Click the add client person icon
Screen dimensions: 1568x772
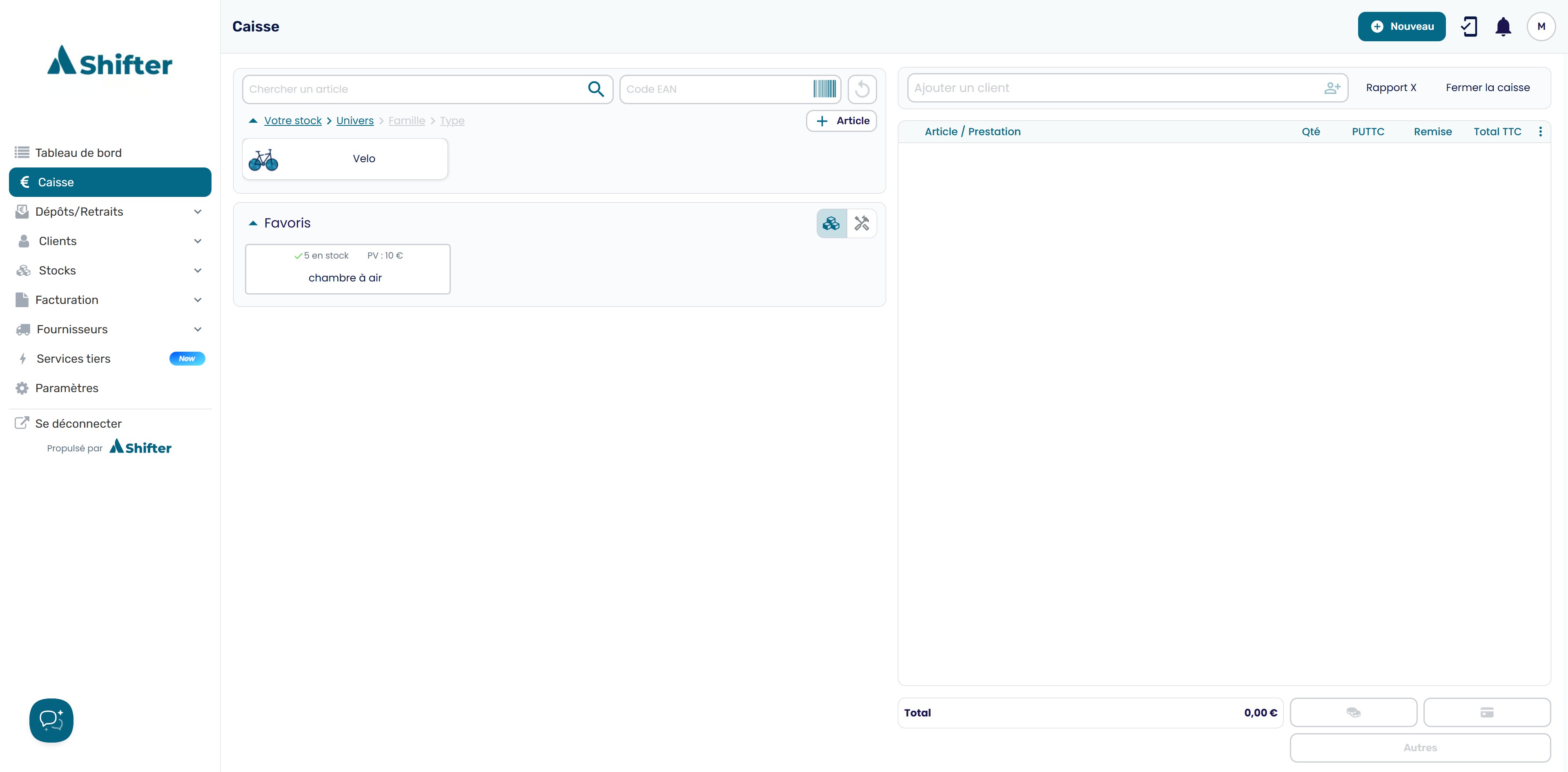click(1332, 88)
